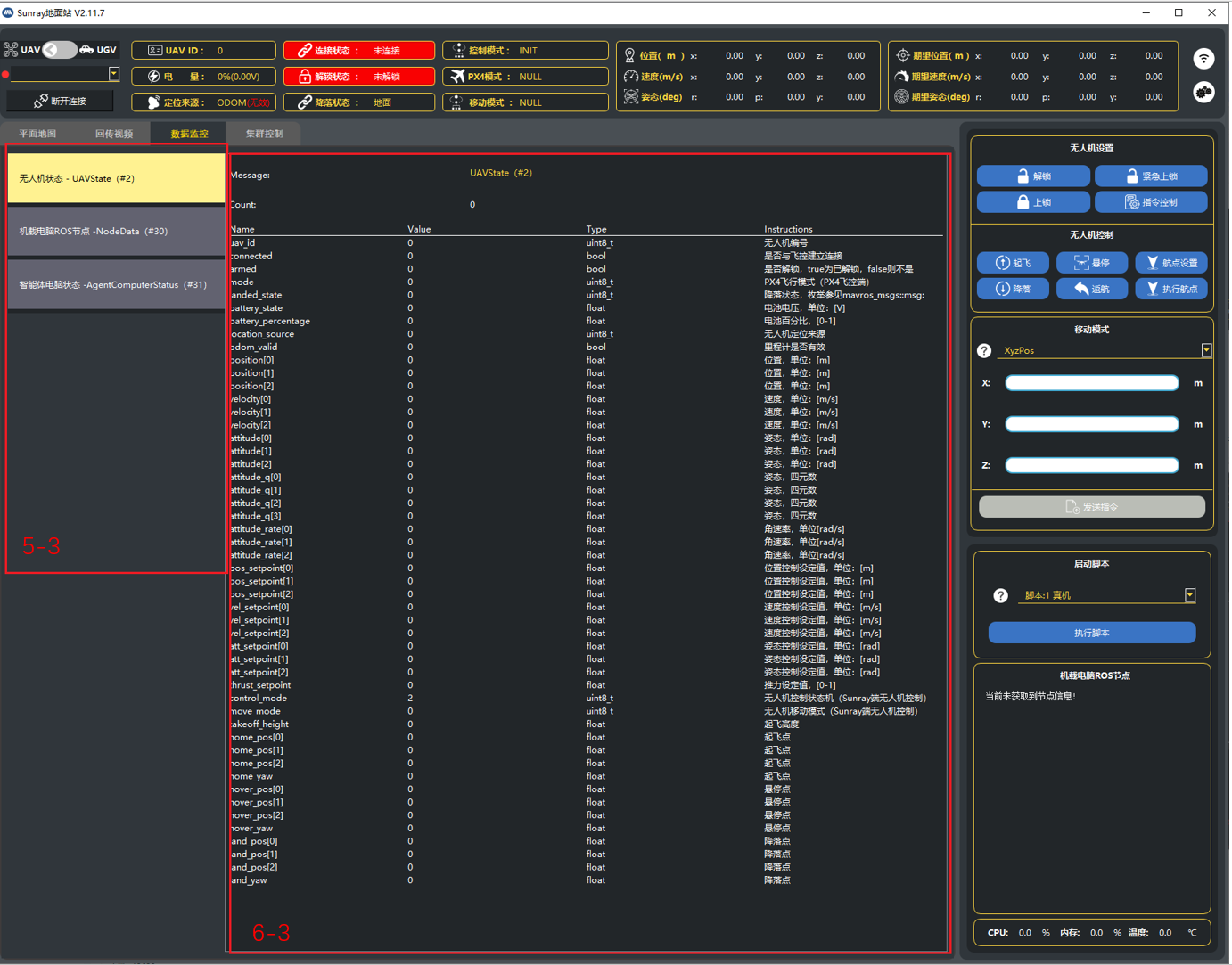Screen dimensions: 1232x965
Task: Click the drone 姿态 attitude icon
Action: [x=630, y=96]
